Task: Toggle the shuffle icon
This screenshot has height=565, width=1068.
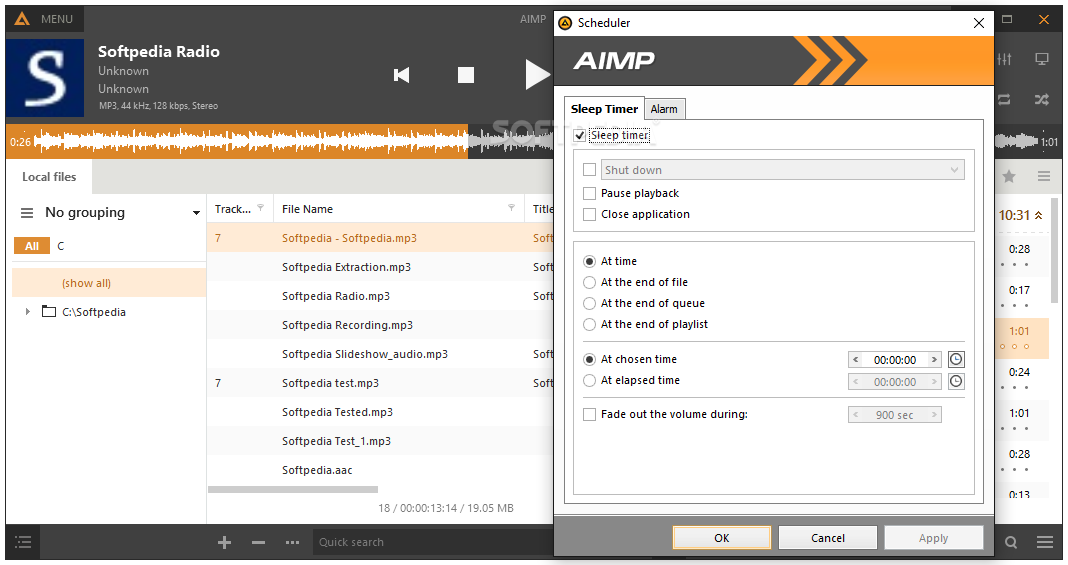Action: pos(1042,99)
